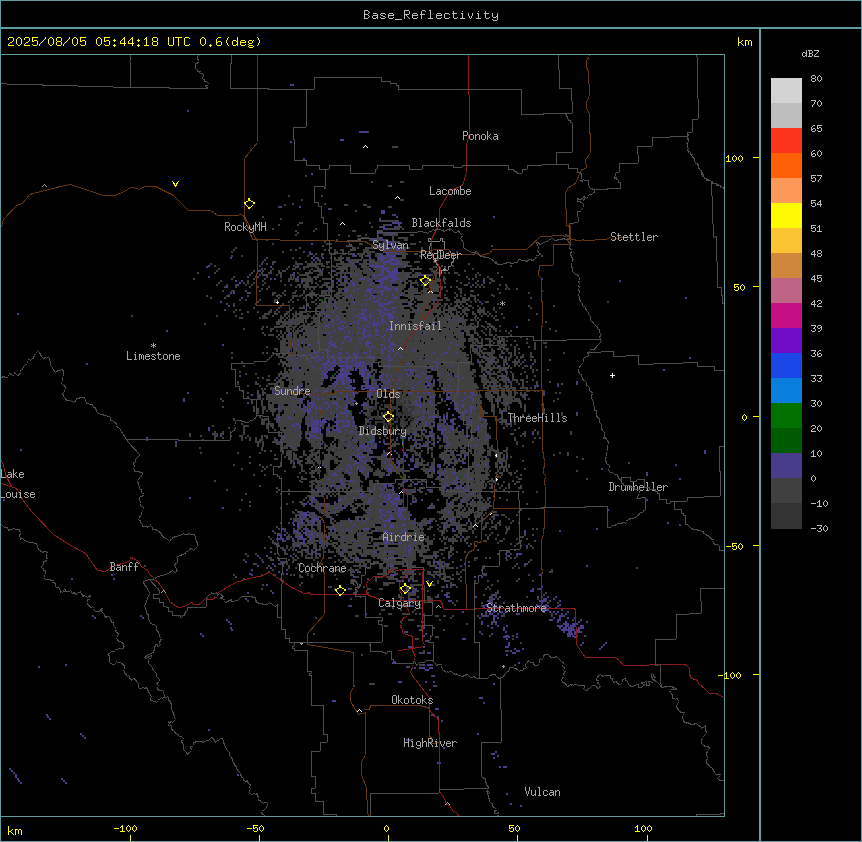Click the yellow diamond marker above Didsbury

[x=388, y=417]
